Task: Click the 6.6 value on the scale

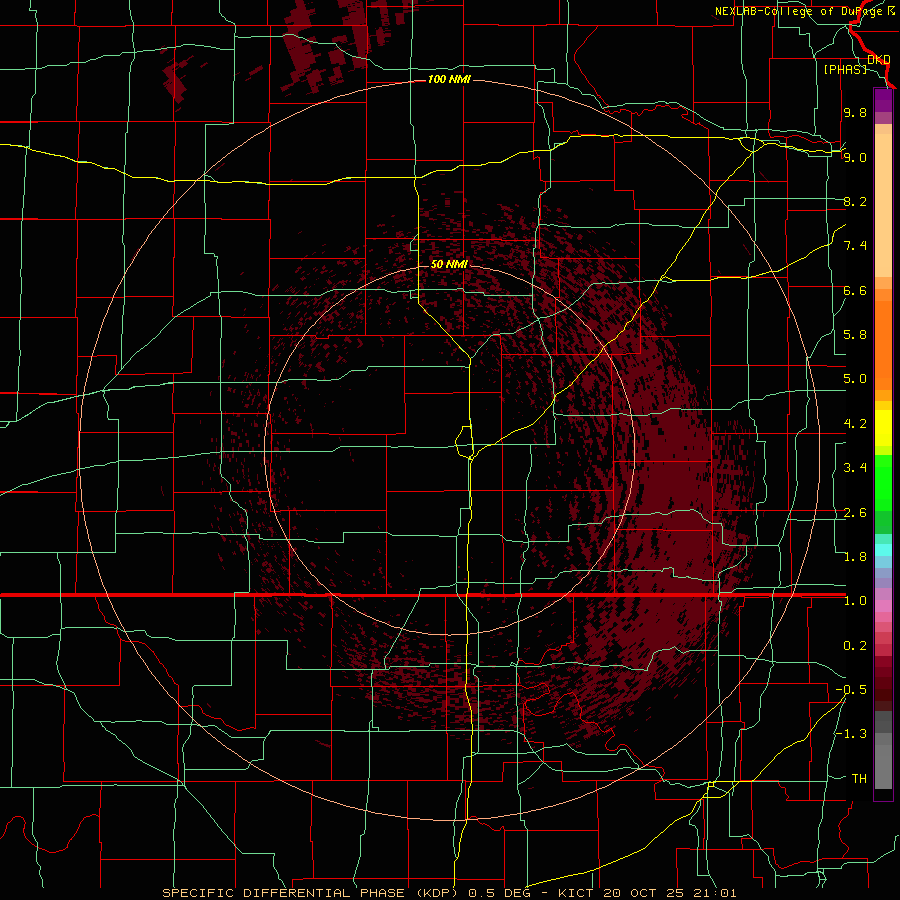Action: point(855,290)
